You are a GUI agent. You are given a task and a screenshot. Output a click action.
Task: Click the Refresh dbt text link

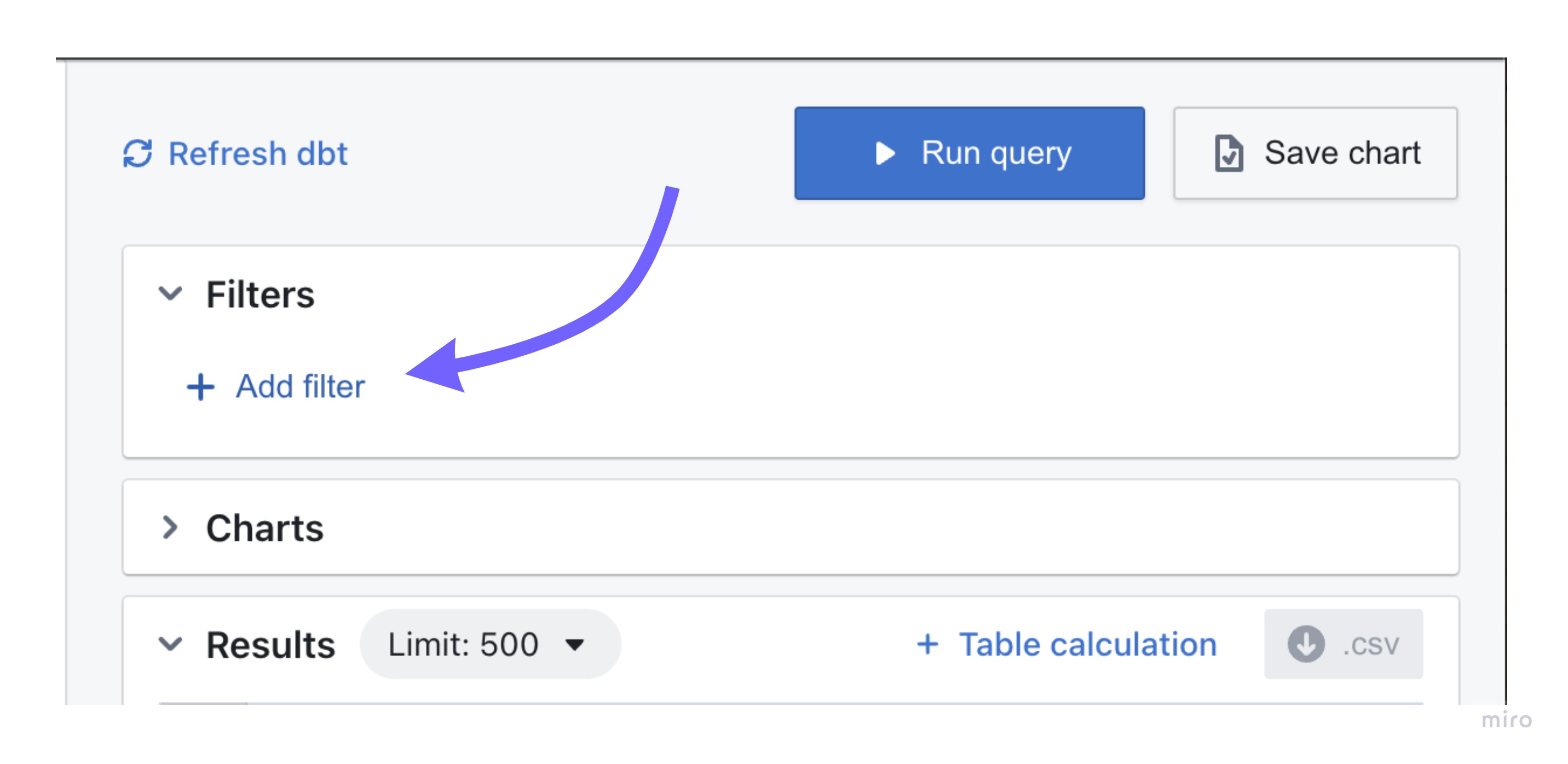pos(257,153)
